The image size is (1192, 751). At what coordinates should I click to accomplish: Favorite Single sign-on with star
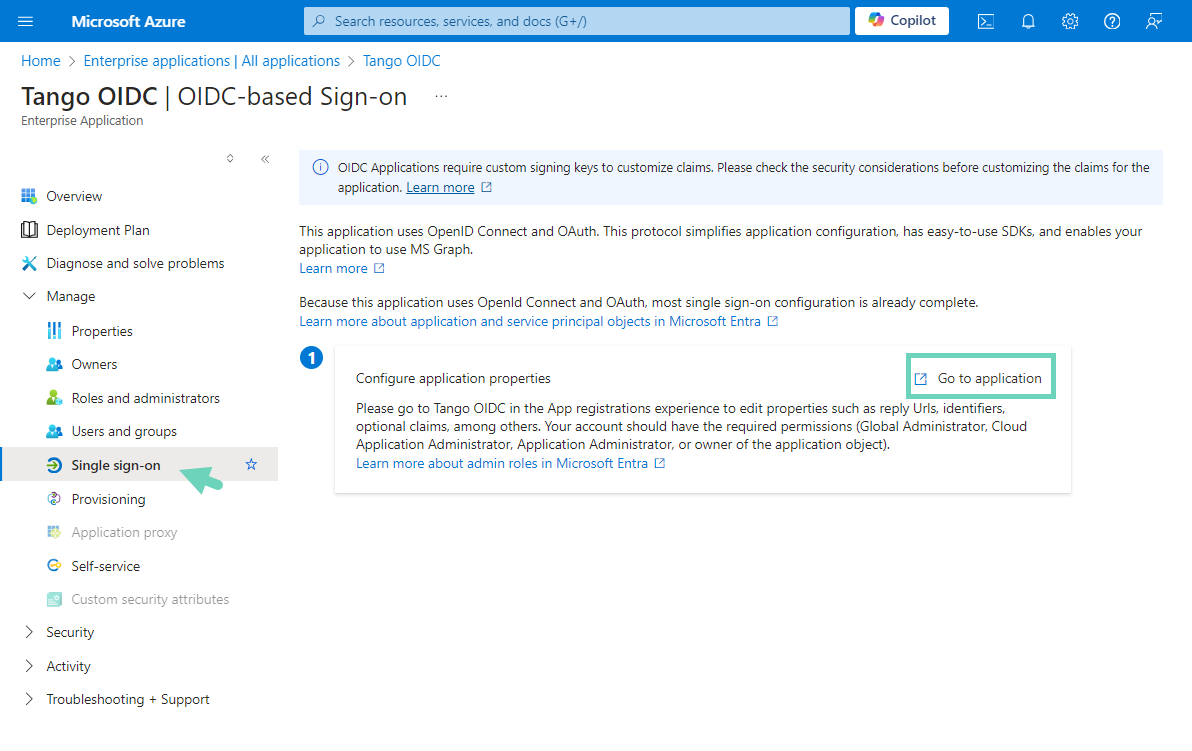tap(251, 464)
